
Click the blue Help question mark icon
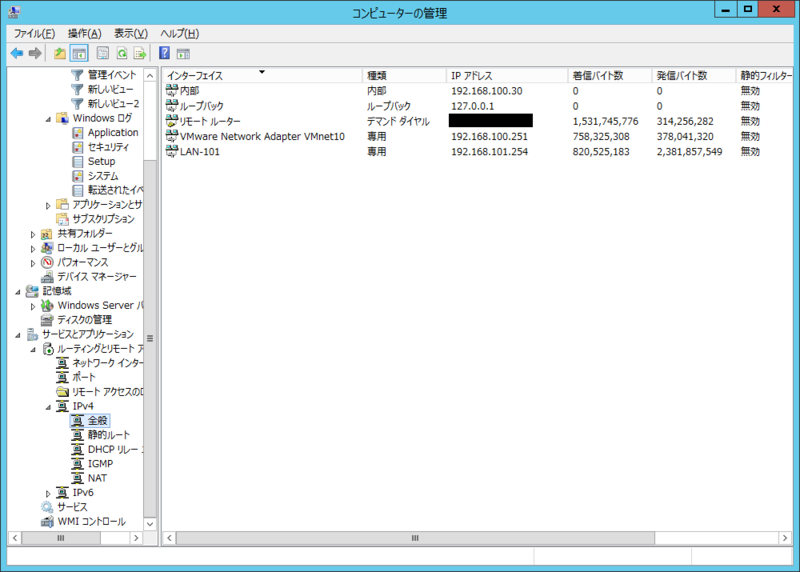(x=164, y=53)
